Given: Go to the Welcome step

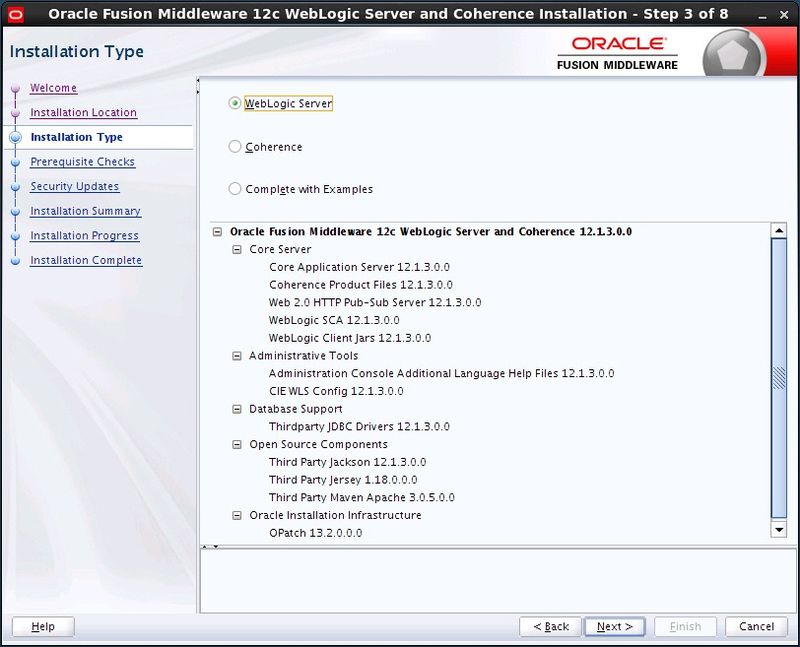Looking at the screenshot, I should [x=54, y=88].
